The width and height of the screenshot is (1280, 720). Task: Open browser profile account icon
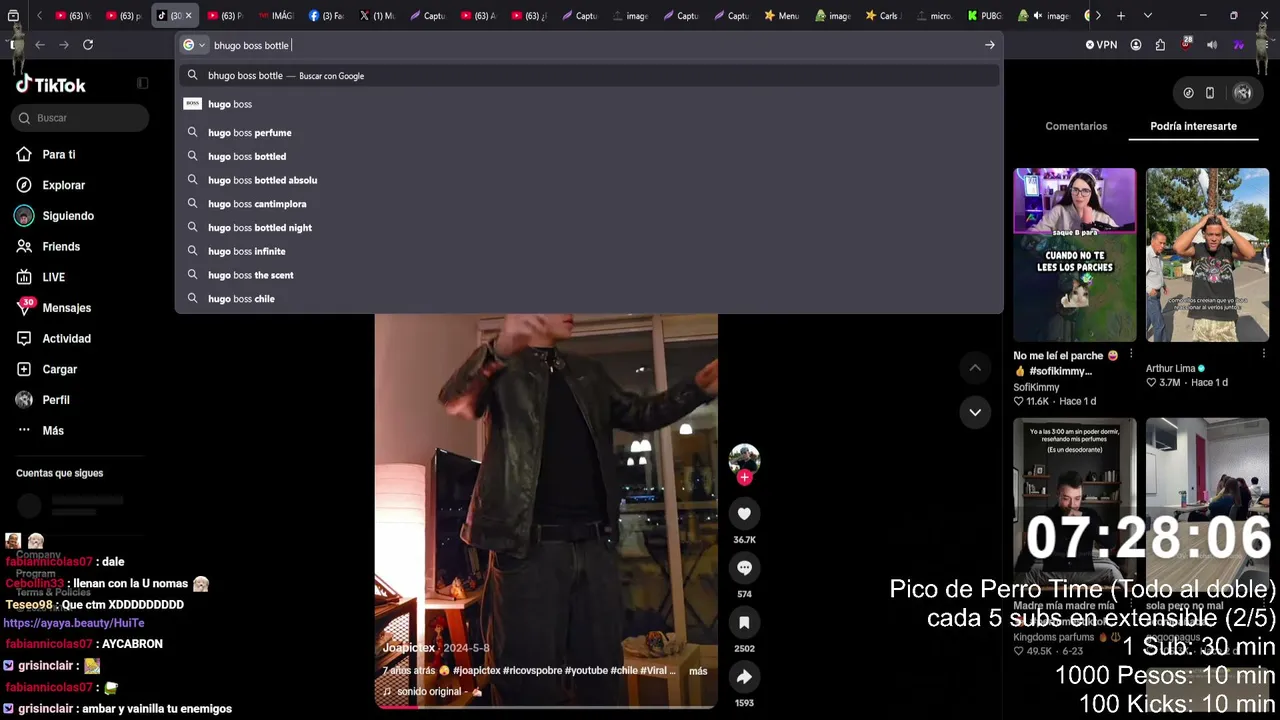point(1136,45)
